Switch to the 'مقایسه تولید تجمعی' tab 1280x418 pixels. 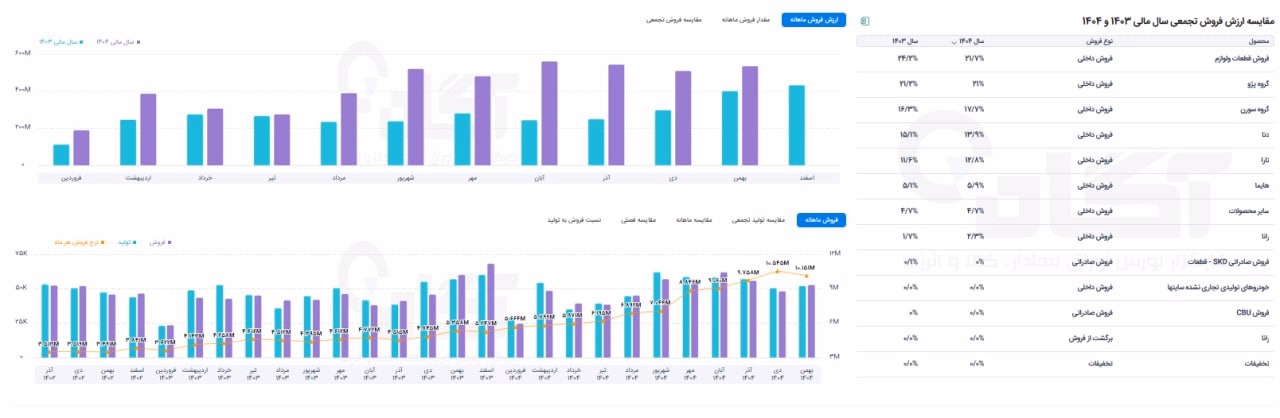[760, 219]
